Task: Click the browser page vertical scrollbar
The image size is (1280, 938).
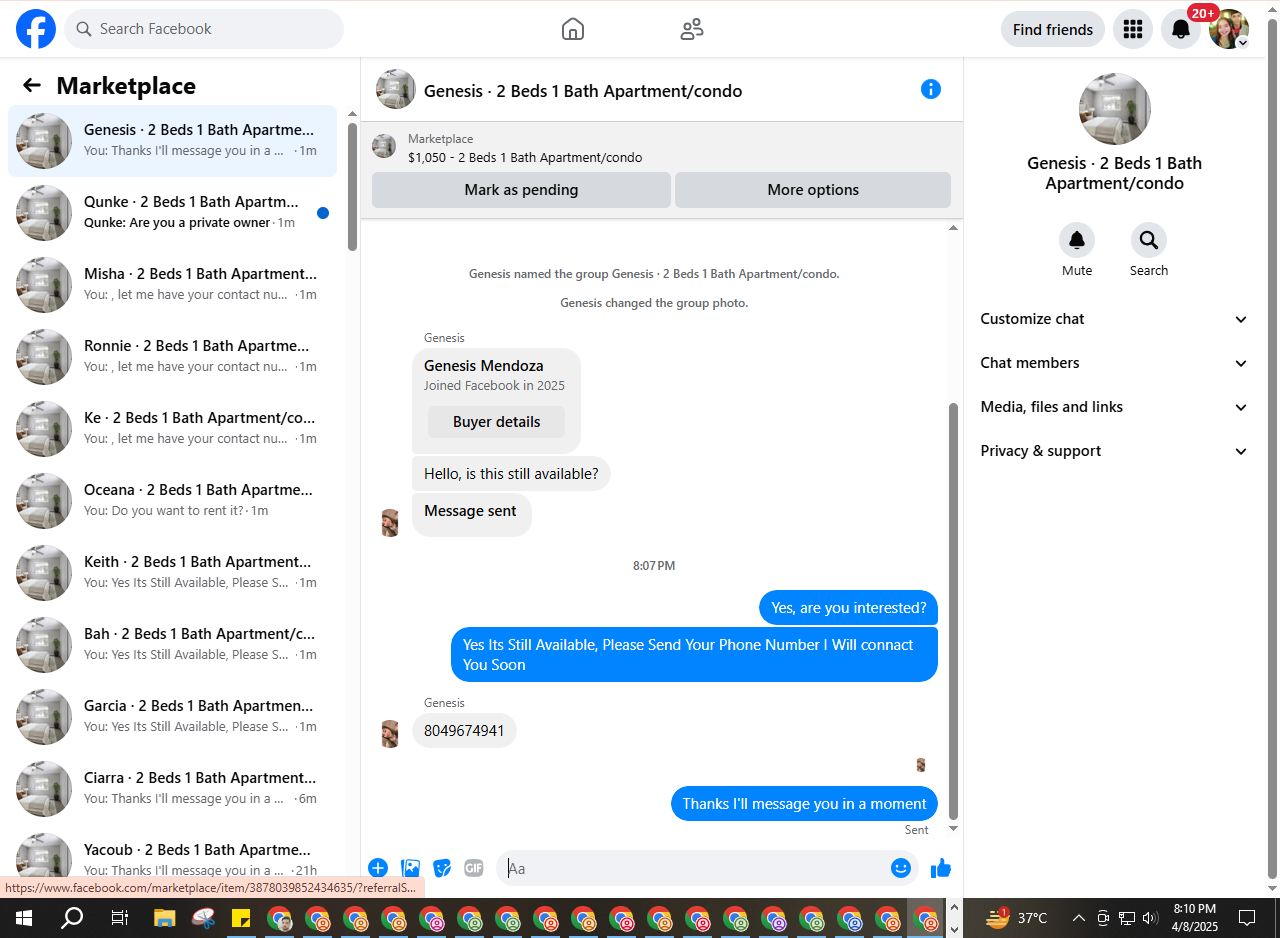Action: (1272, 448)
